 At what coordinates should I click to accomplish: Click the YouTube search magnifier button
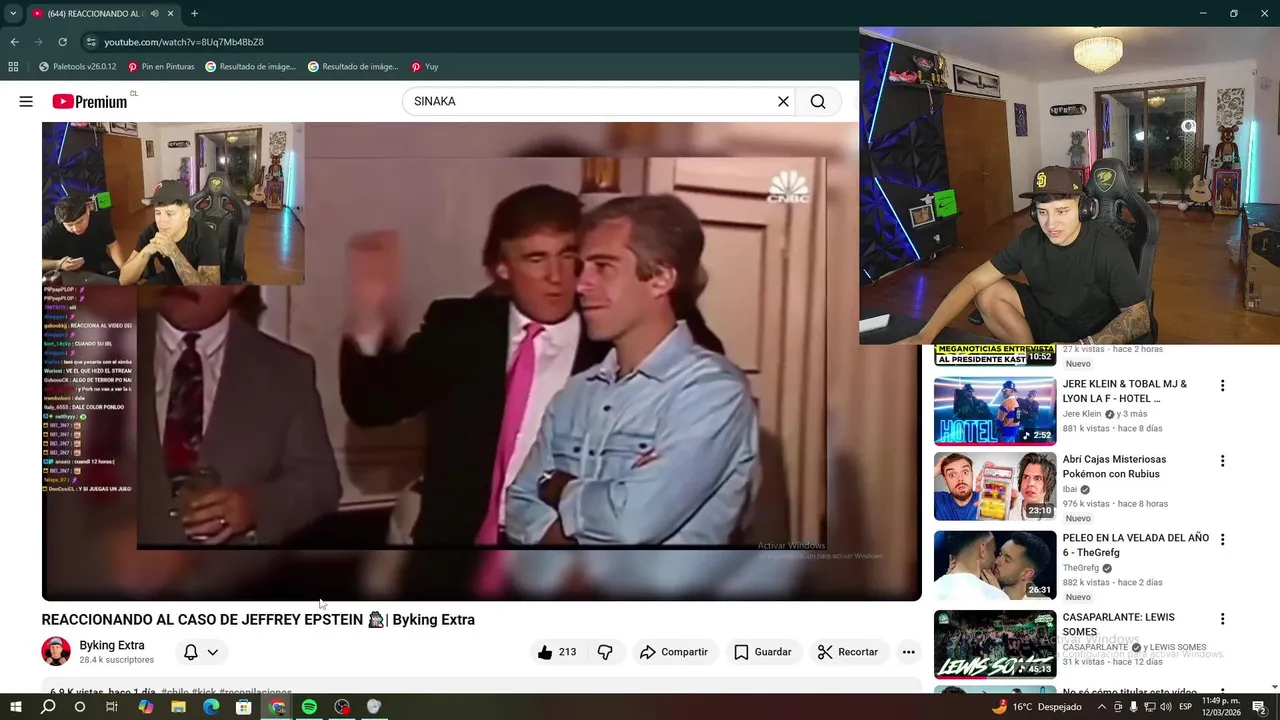tap(818, 101)
